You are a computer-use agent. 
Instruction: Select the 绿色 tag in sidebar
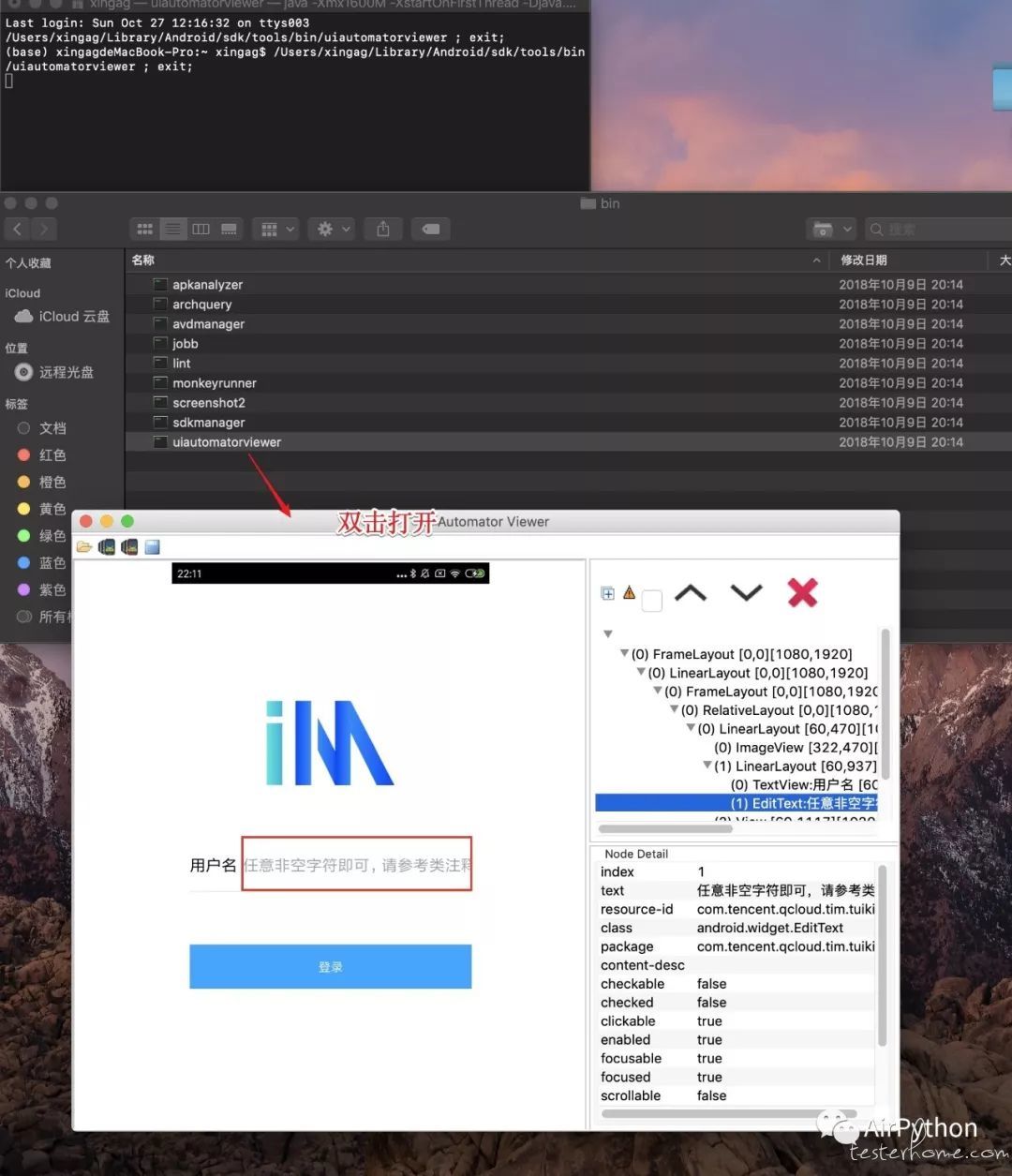[x=42, y=536]
